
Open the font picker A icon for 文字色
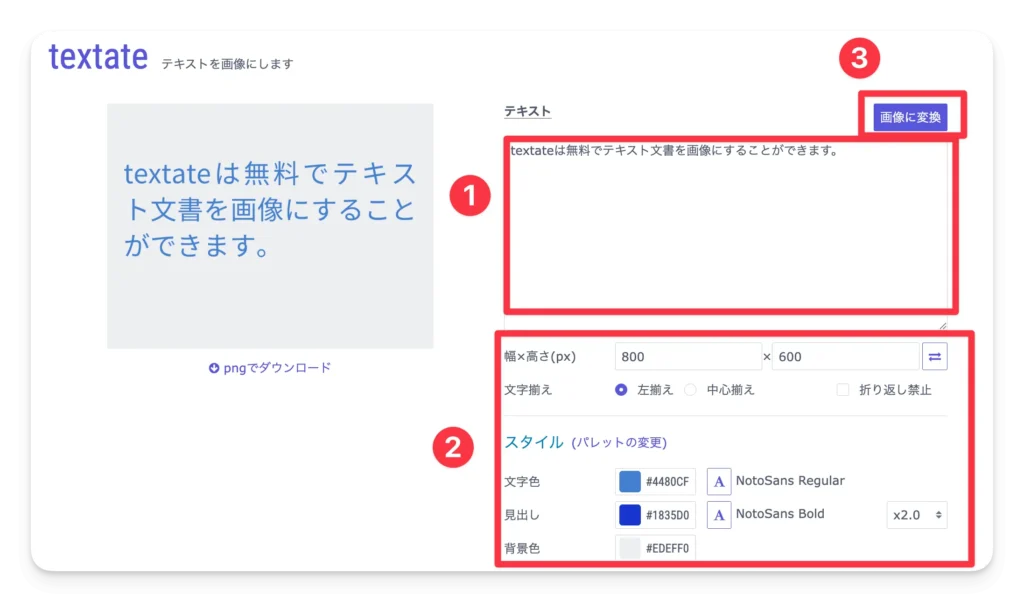tap(719, 481)
